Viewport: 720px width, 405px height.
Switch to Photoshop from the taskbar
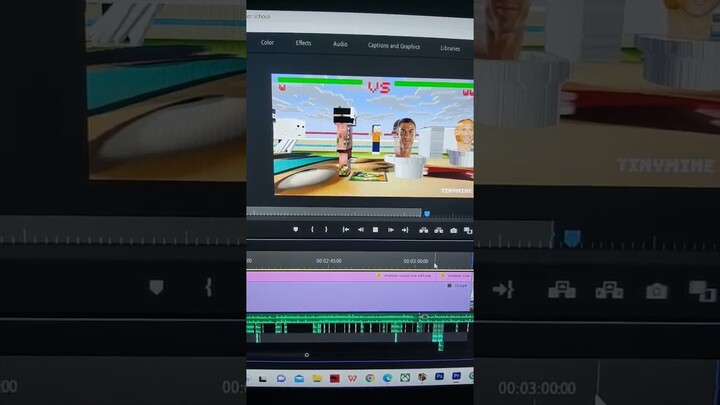click(x=439, y=377)
